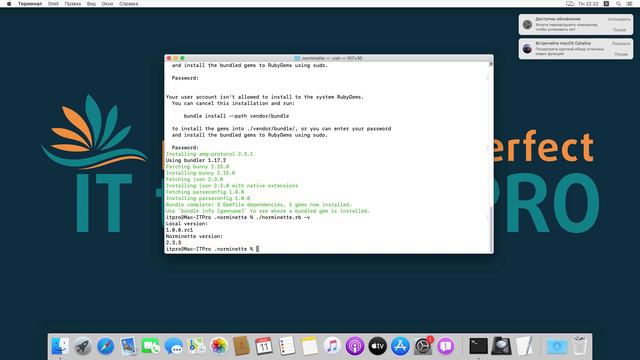This screenshot has width=640, height=360.
Task: Open Spotlight search magnifier in menu bar
Action: (618, 4)
